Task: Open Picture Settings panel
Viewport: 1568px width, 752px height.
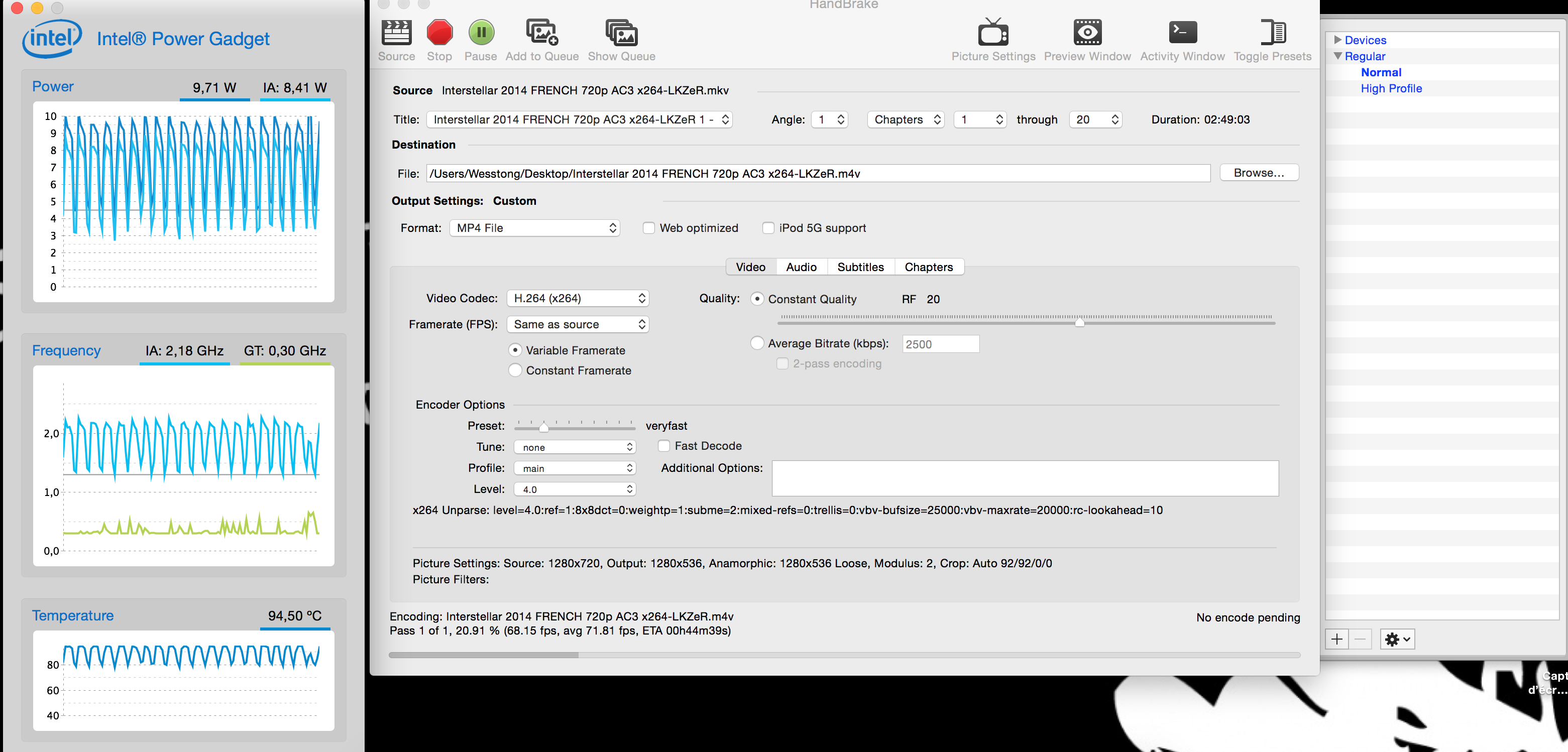Action: click(993, 33)
